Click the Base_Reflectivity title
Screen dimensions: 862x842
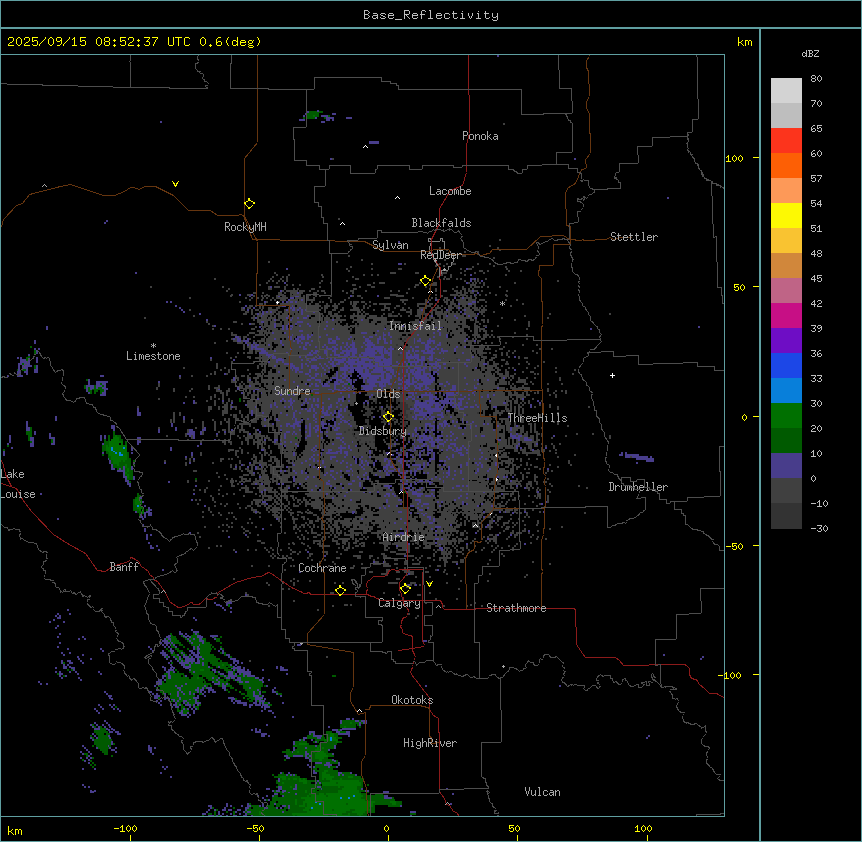(x=431, y=15)
